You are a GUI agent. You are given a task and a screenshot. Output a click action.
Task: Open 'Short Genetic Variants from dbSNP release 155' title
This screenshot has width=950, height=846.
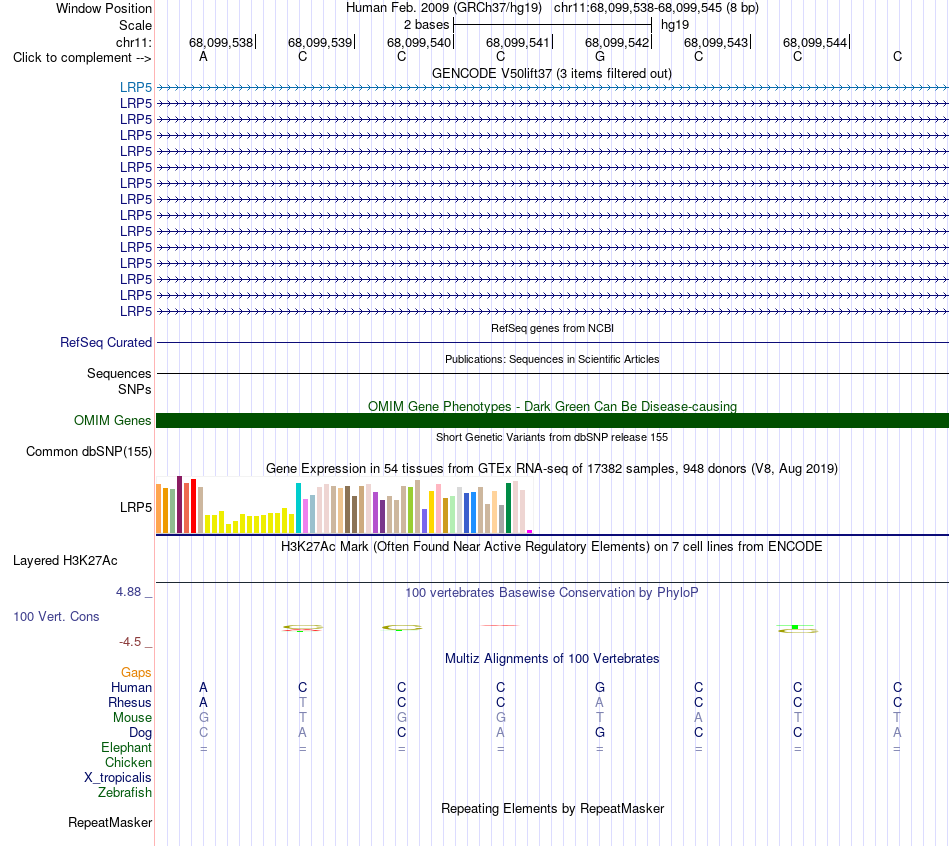click(552, 437)
